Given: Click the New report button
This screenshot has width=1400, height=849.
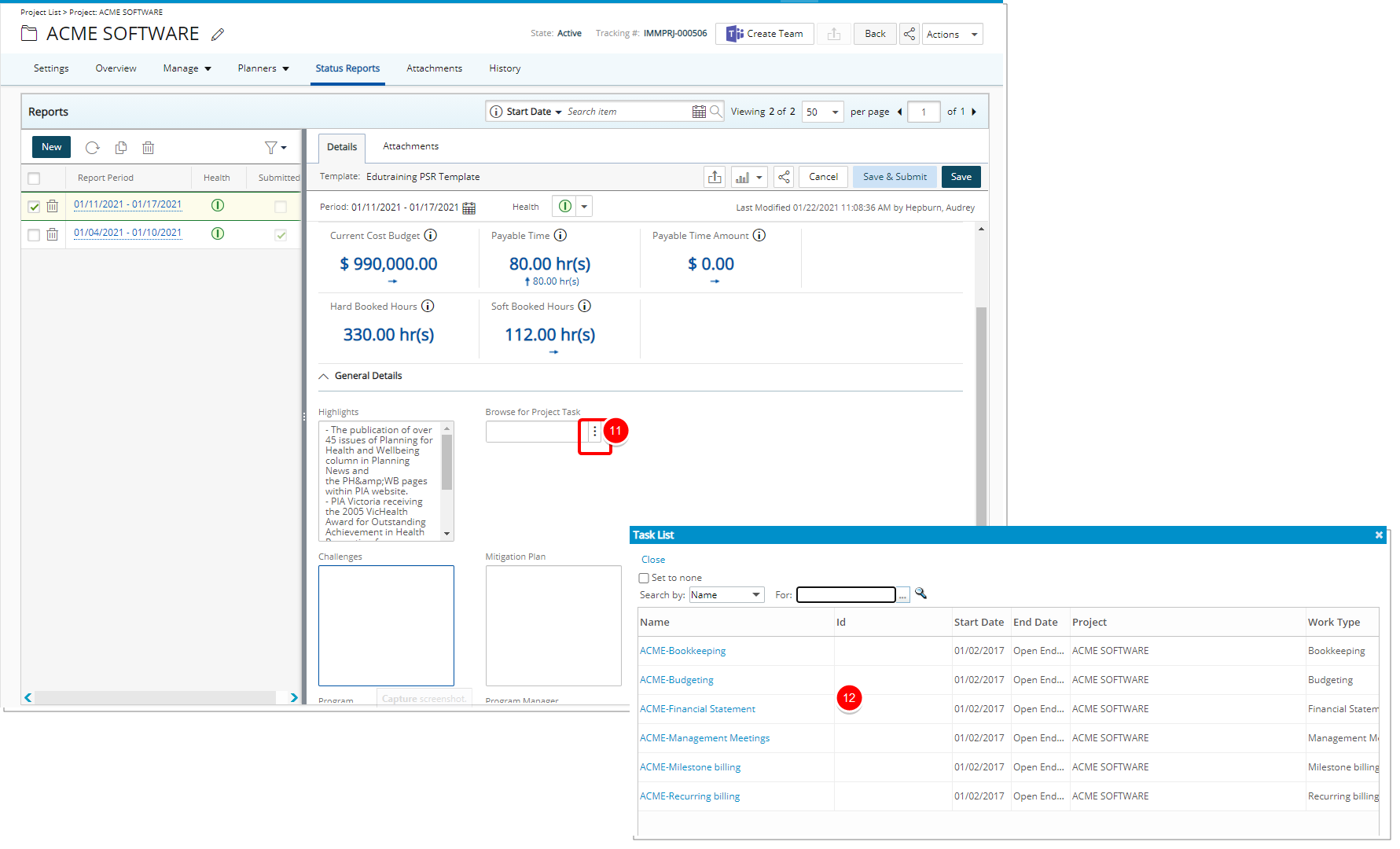Looking at the screenshot, I should click(x=51, y=147).
